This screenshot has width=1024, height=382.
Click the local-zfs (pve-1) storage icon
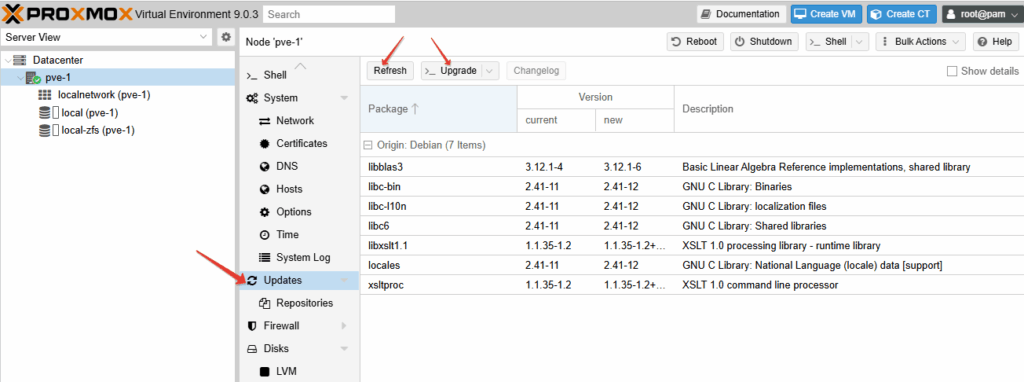44,131
